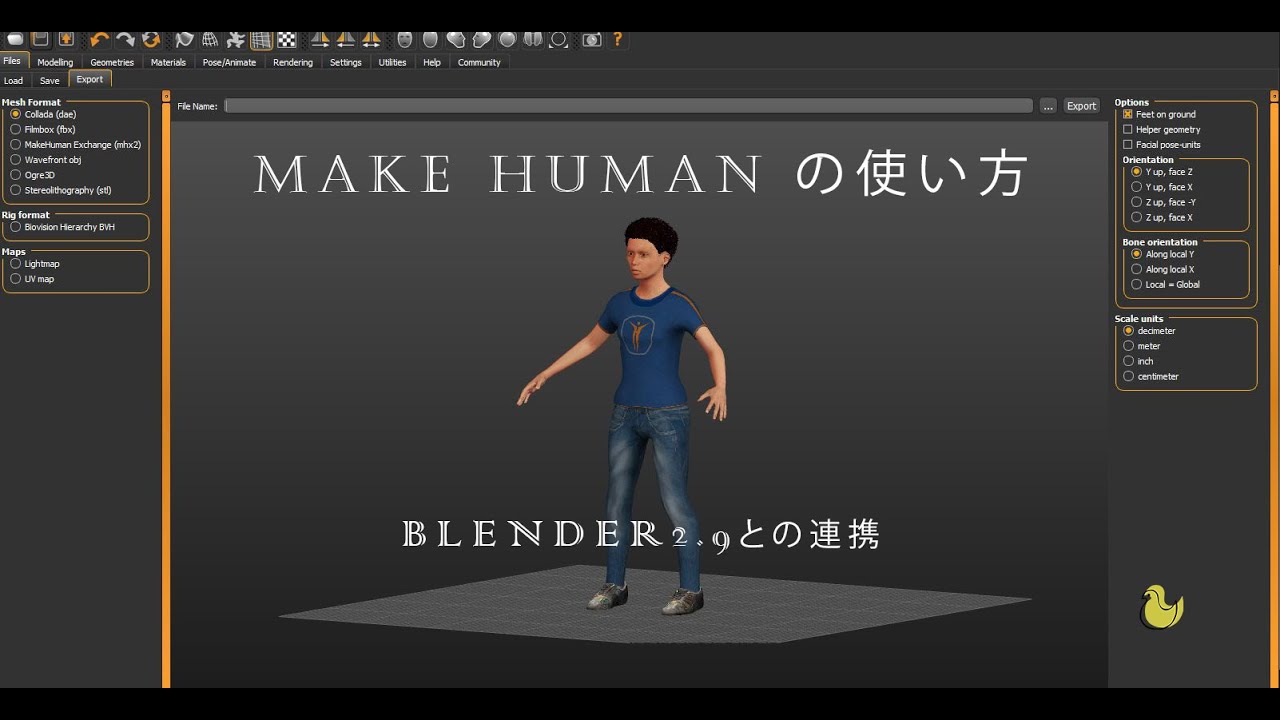Select Y up, face Z orientation

click(x=1162, y=172)
